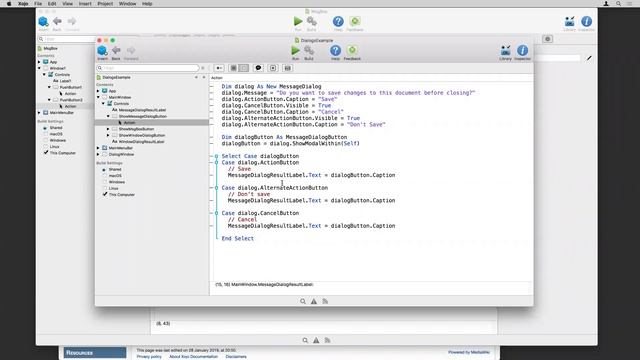Open Help in DialogExample toolbar
The image size is (640, 360).
[x=335, y=51]
